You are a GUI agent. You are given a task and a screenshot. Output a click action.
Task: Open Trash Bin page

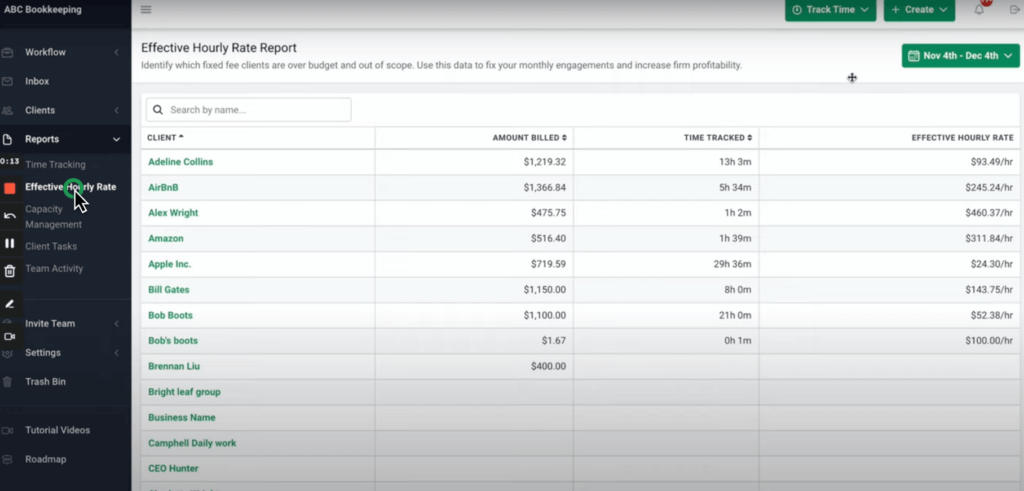point(46,381)
